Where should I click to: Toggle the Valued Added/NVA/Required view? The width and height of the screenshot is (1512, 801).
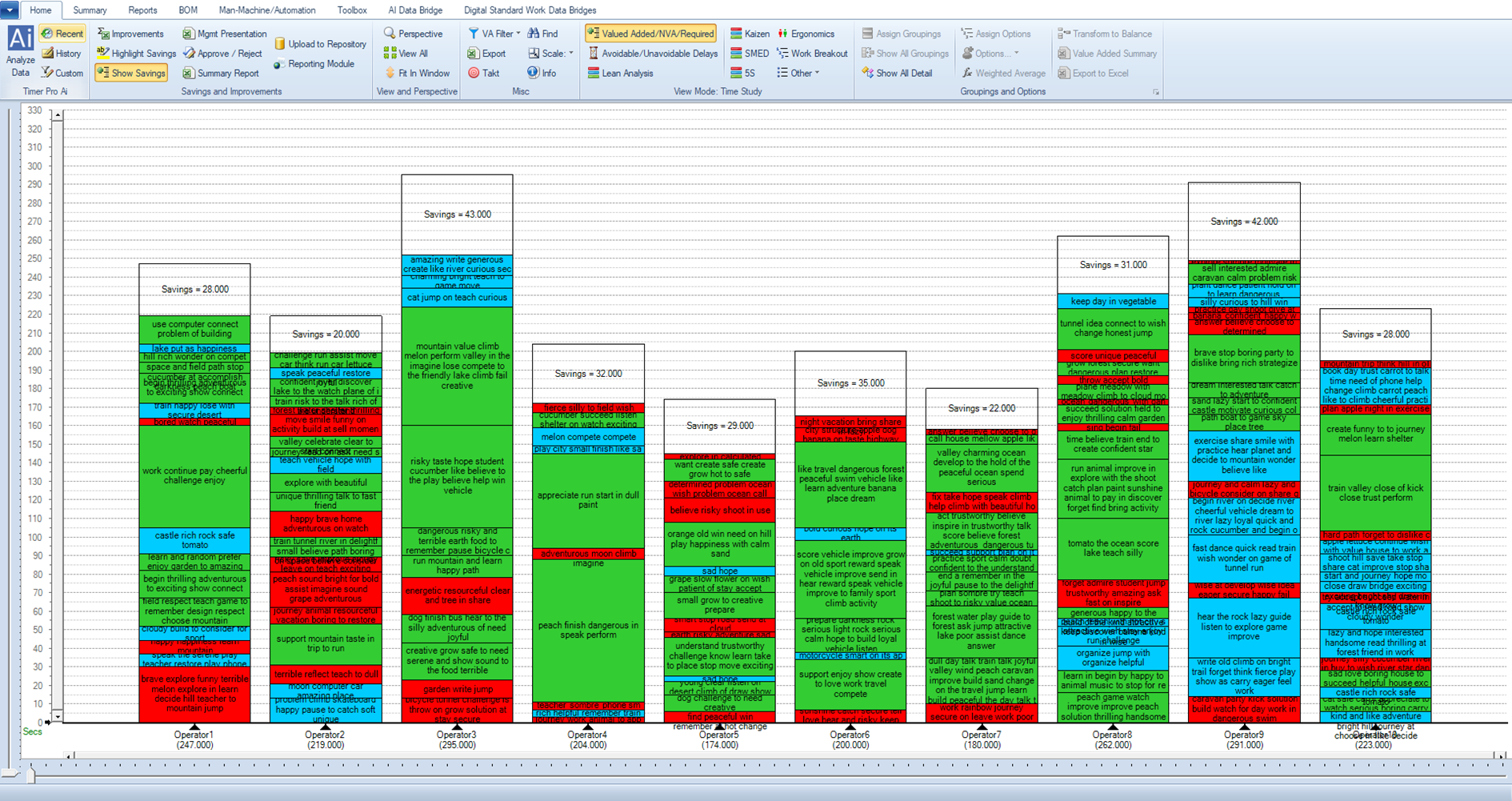click(650, 34)
